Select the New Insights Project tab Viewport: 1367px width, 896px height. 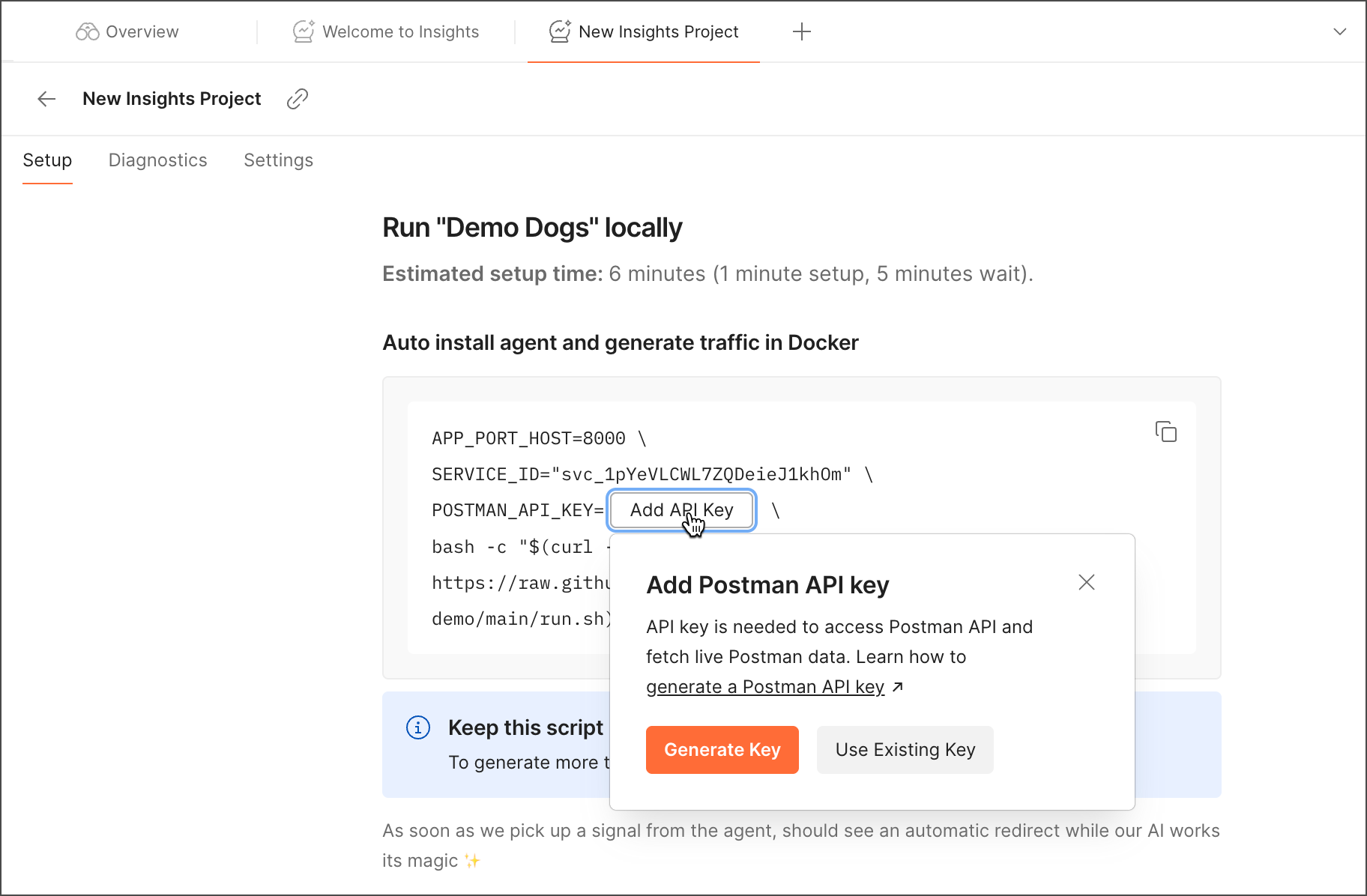(644, 31)
